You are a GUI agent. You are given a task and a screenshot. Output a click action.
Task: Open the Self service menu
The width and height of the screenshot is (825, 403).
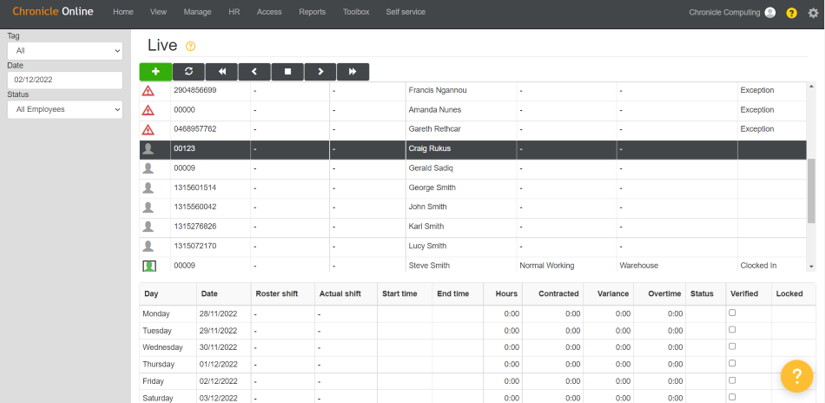coord(403,12)
